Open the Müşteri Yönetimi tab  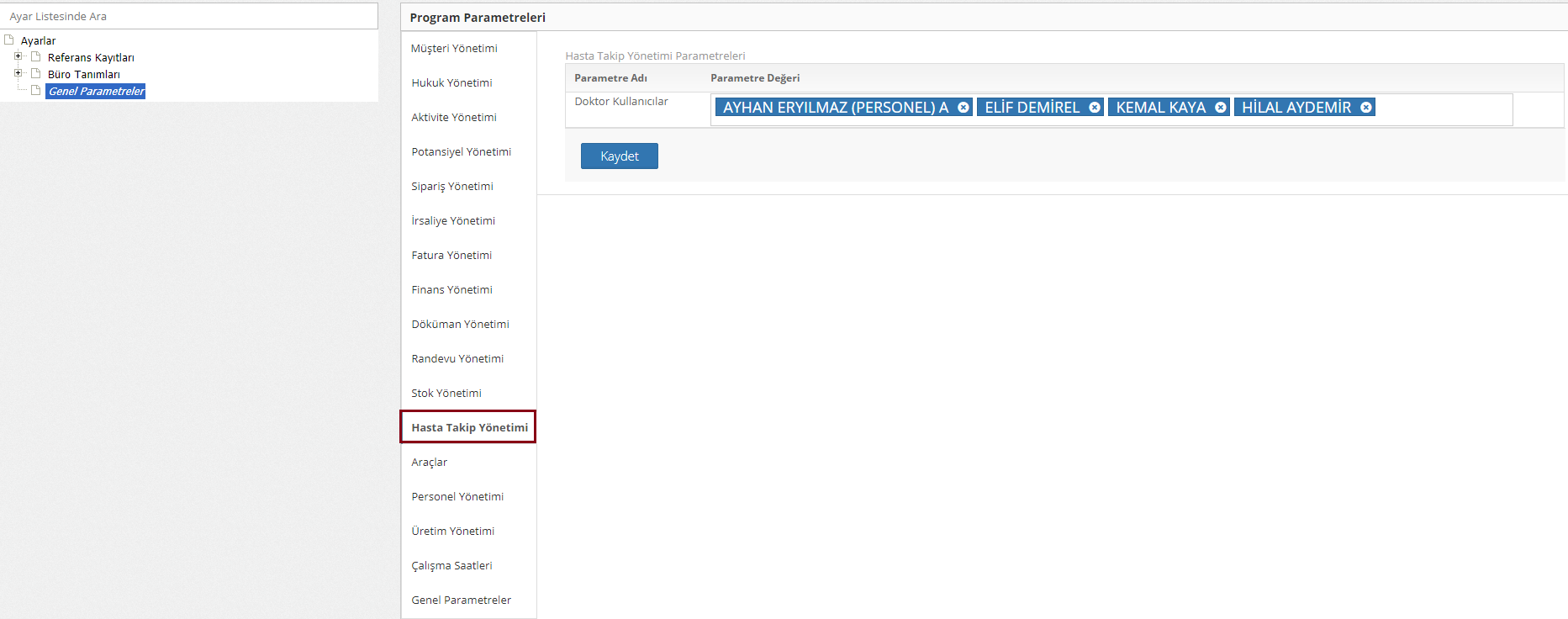454,49
